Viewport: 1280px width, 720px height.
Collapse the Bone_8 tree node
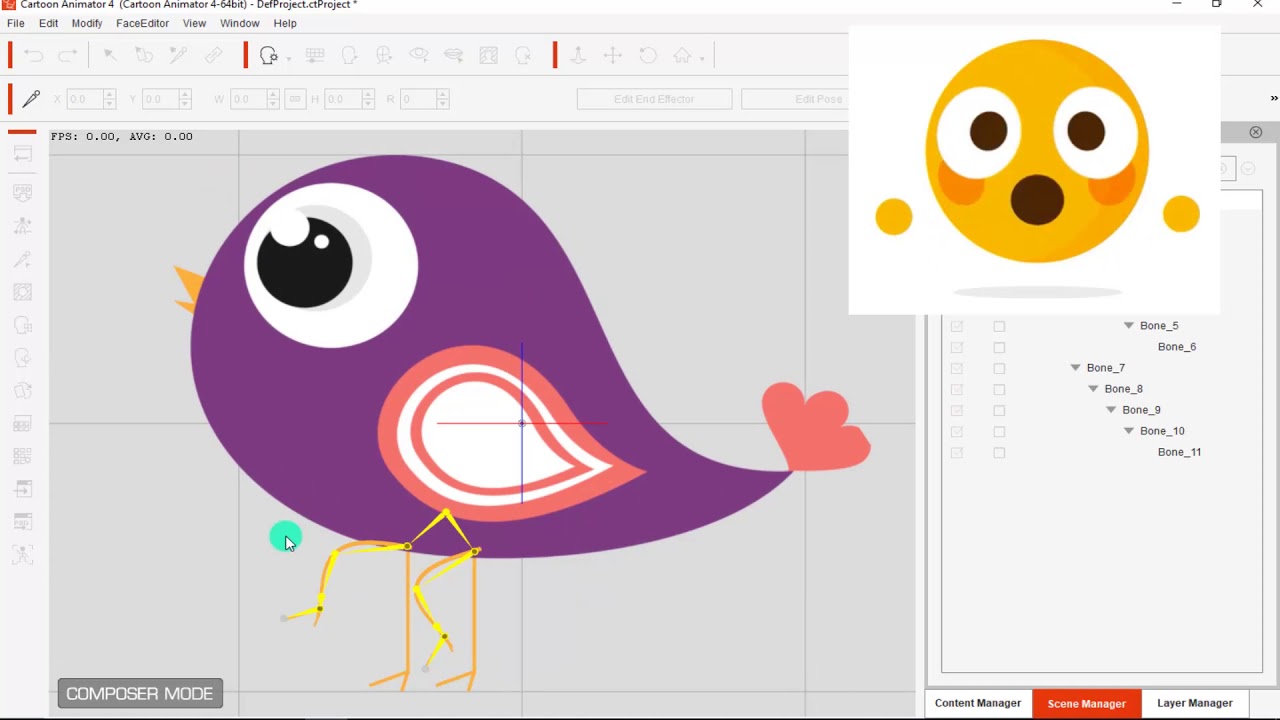[x=1093, y=389]
